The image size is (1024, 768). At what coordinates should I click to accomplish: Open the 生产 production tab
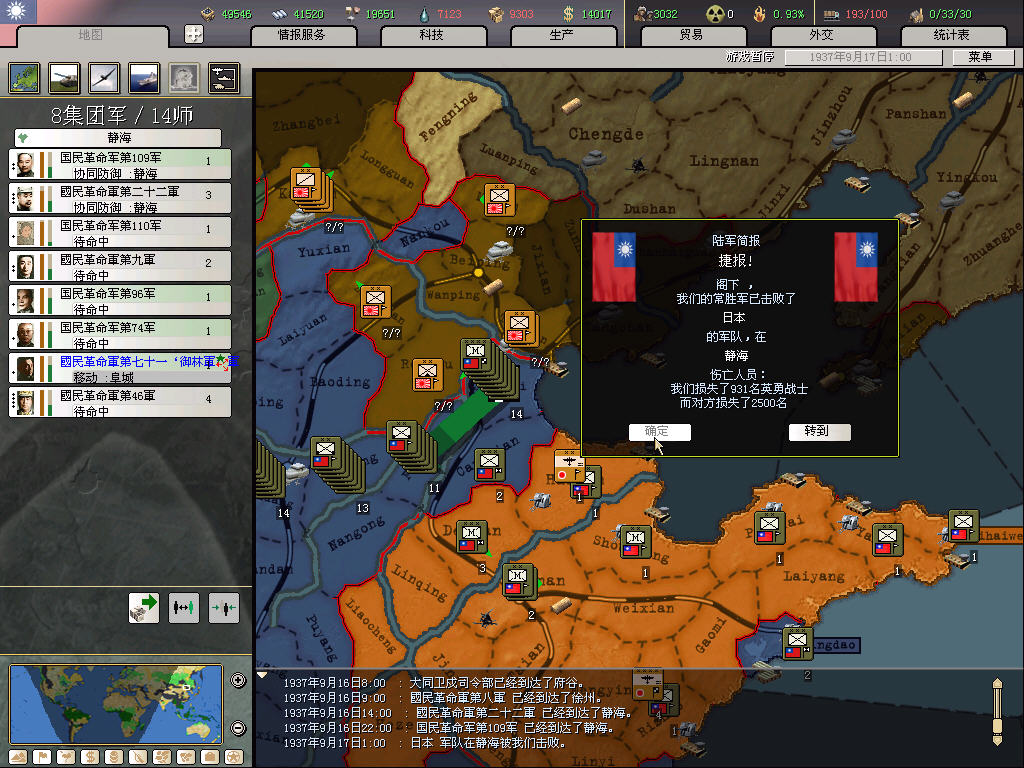(562, 35)
